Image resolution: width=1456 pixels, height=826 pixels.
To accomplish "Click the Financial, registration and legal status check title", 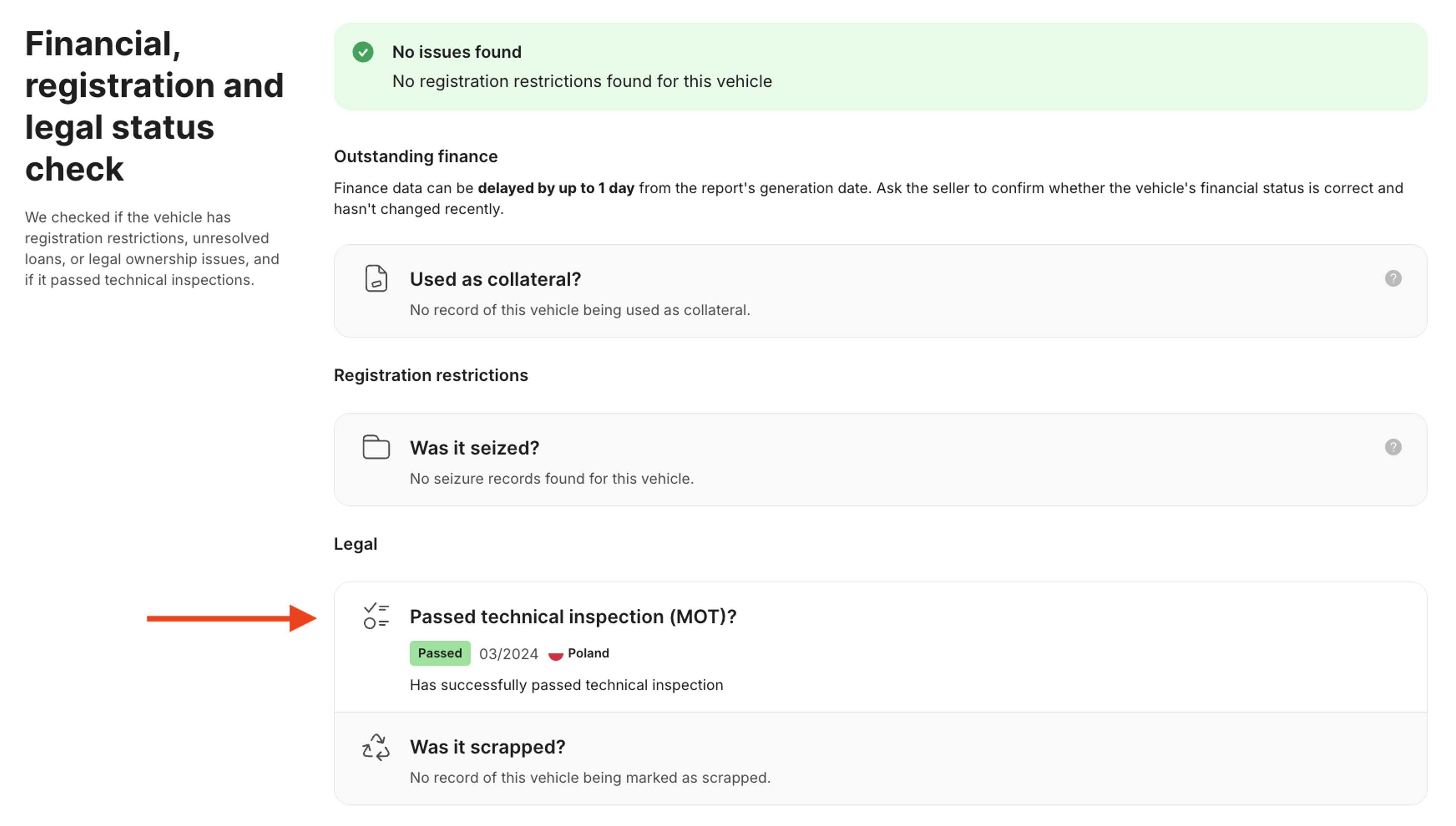I will (x=154, y=106).
